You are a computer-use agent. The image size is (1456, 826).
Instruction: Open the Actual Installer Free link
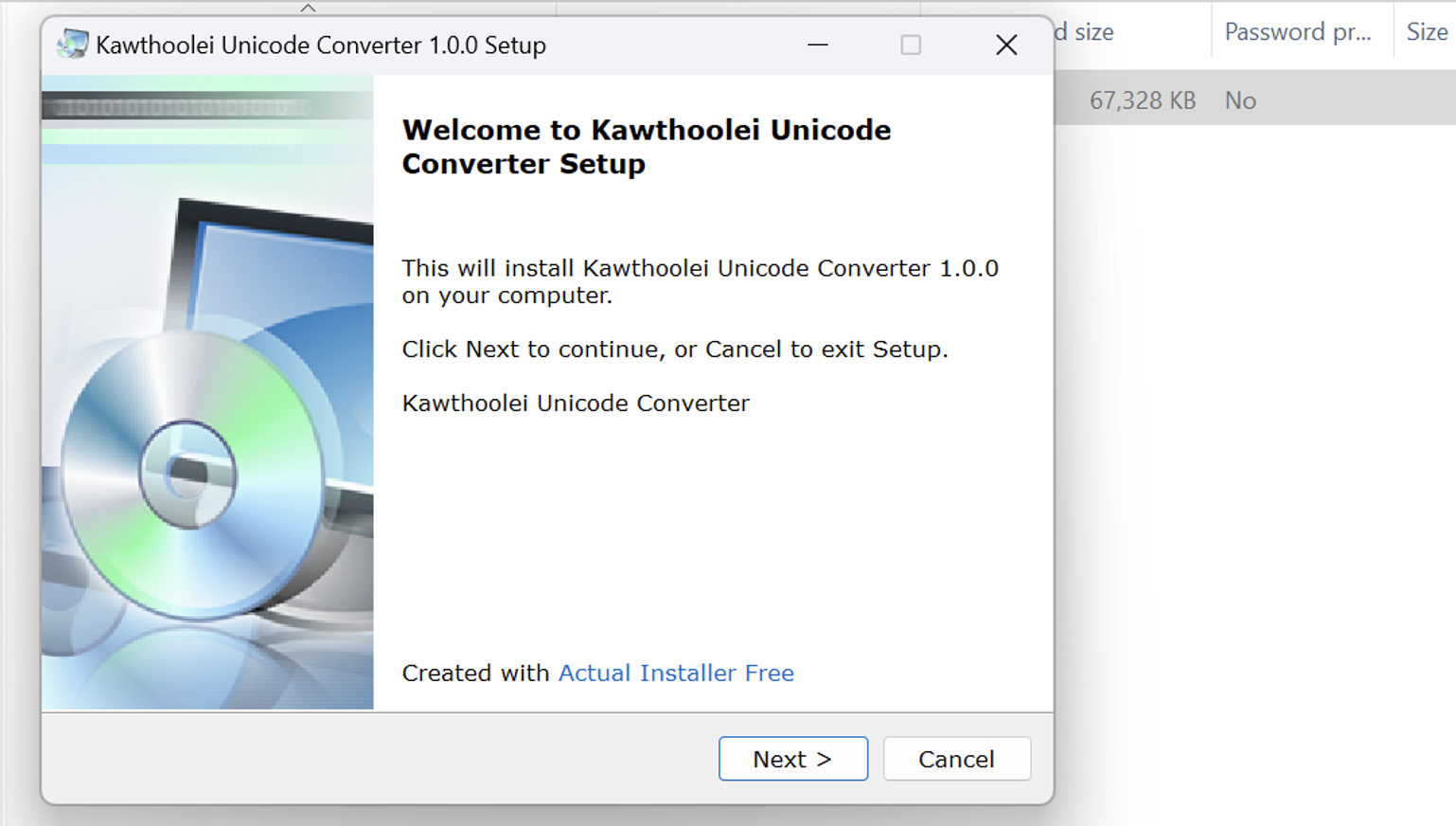point(676,673)
